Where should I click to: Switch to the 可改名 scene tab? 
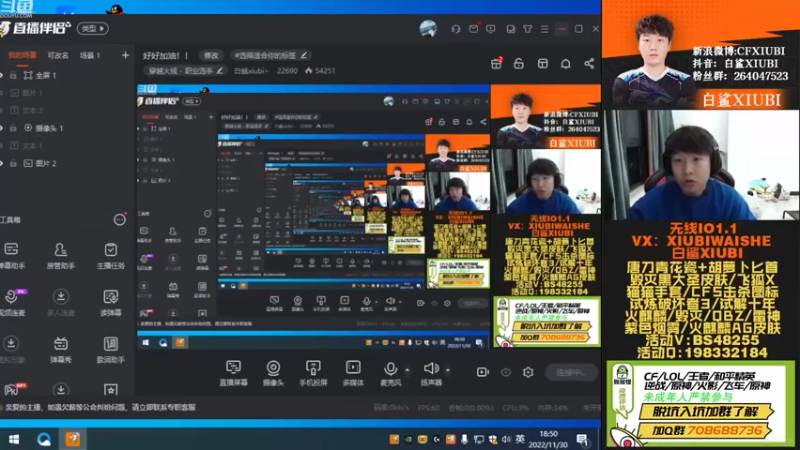click(x=58, y=55)
